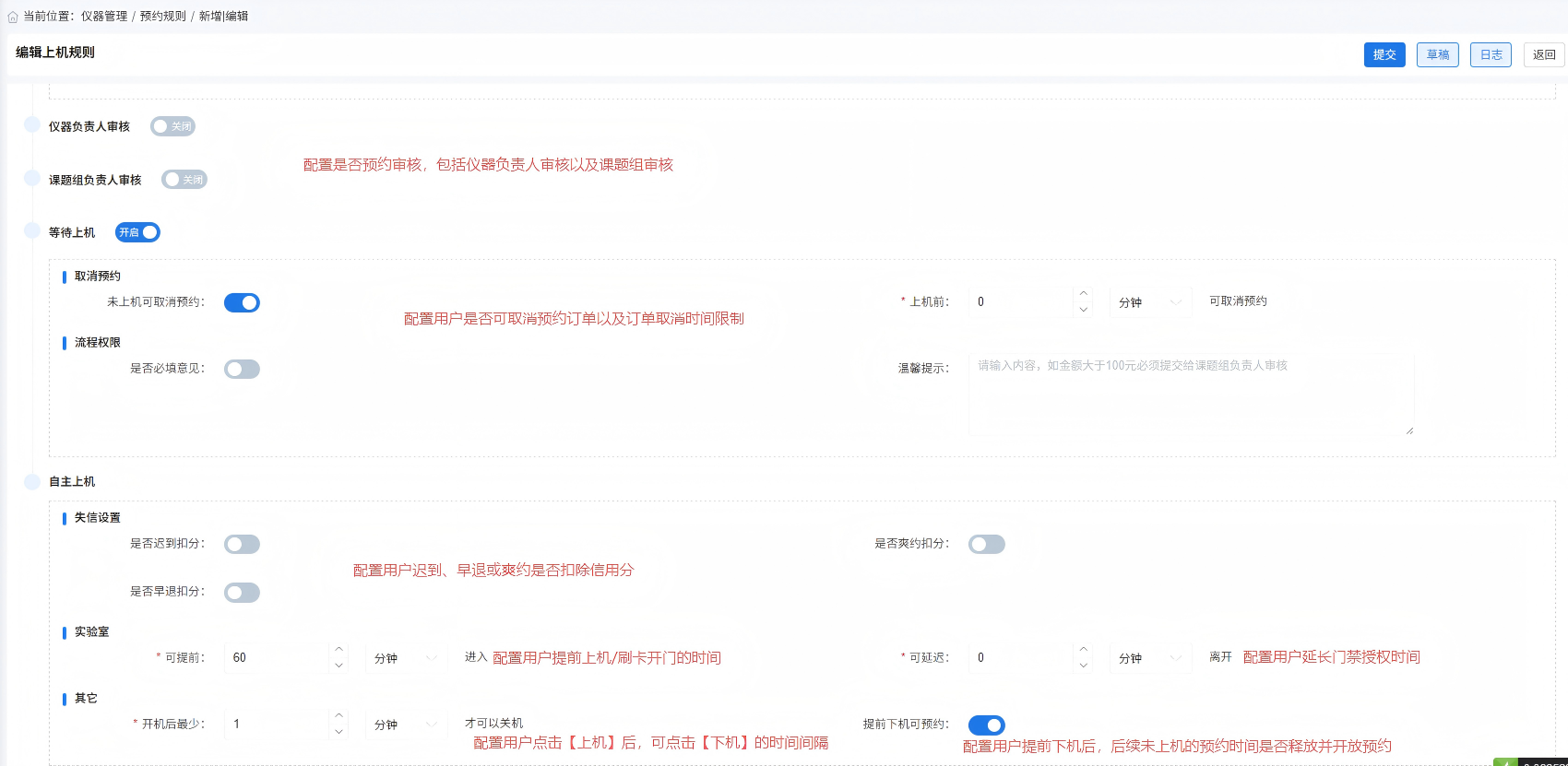Go to 预约规则 in breadcrumb
The image size is (1568, 766).
[162, 17]
